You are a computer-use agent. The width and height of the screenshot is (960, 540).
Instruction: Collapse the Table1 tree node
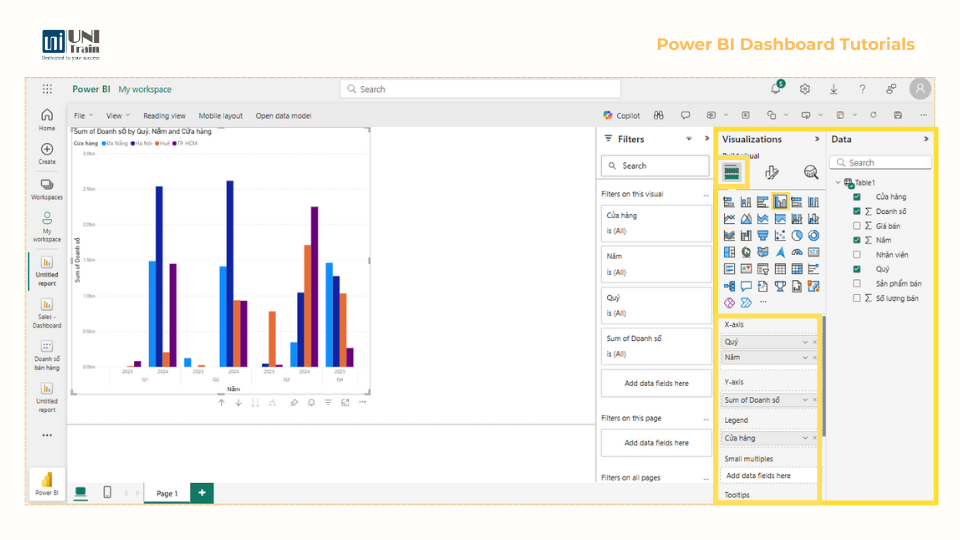click(x=838, y=182)
